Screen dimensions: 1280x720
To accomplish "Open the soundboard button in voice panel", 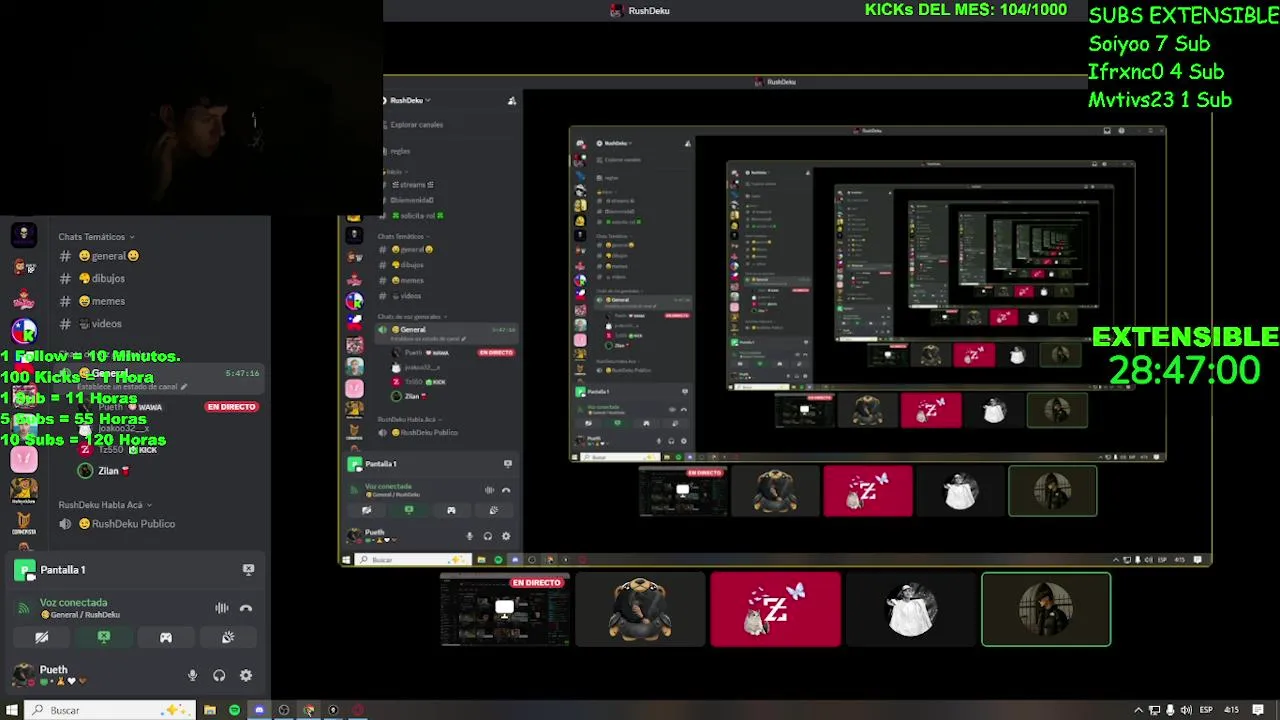I will click(x=228, y=637).
